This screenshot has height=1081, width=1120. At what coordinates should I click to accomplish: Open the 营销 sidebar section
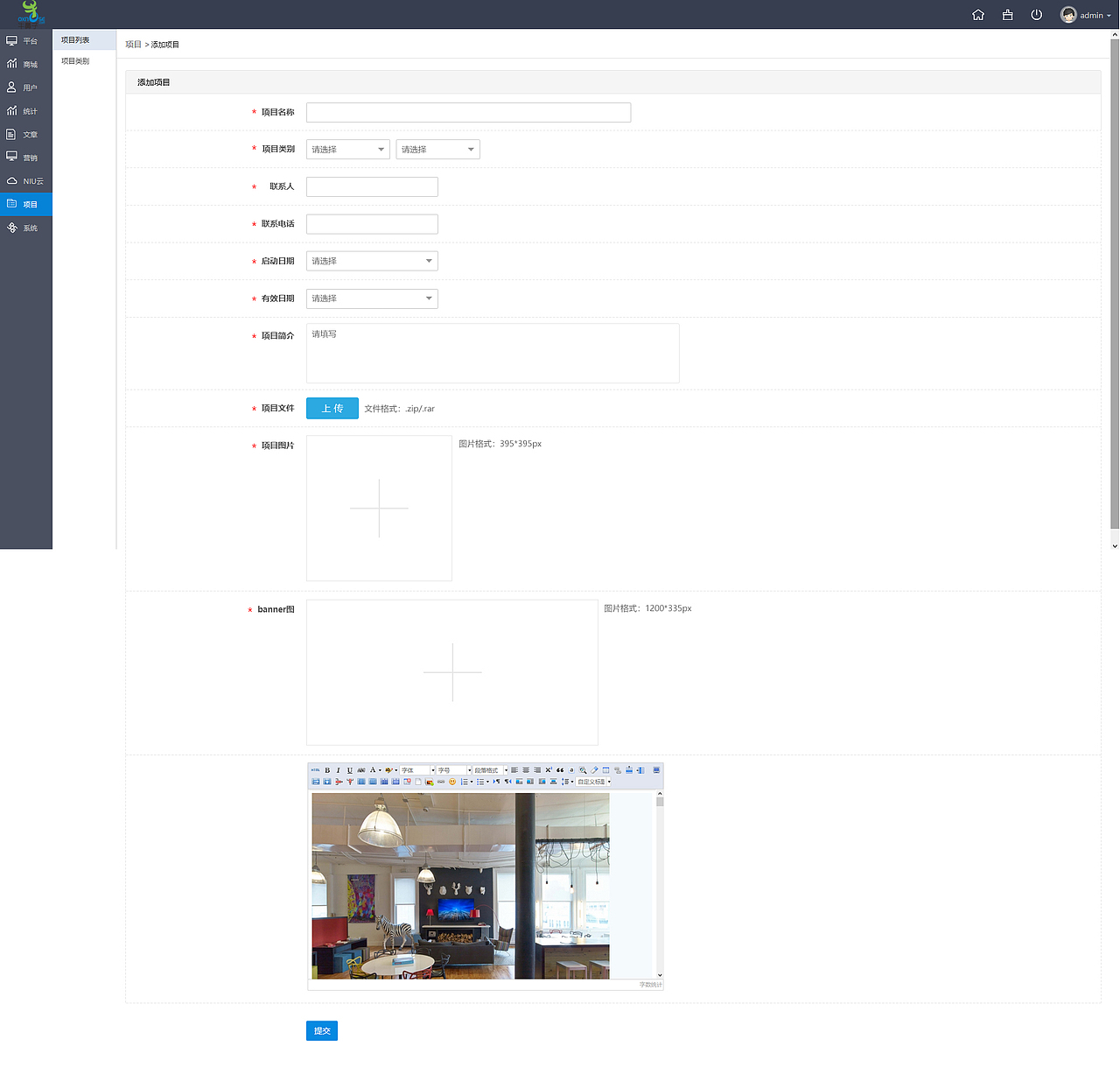coord(26,158)
